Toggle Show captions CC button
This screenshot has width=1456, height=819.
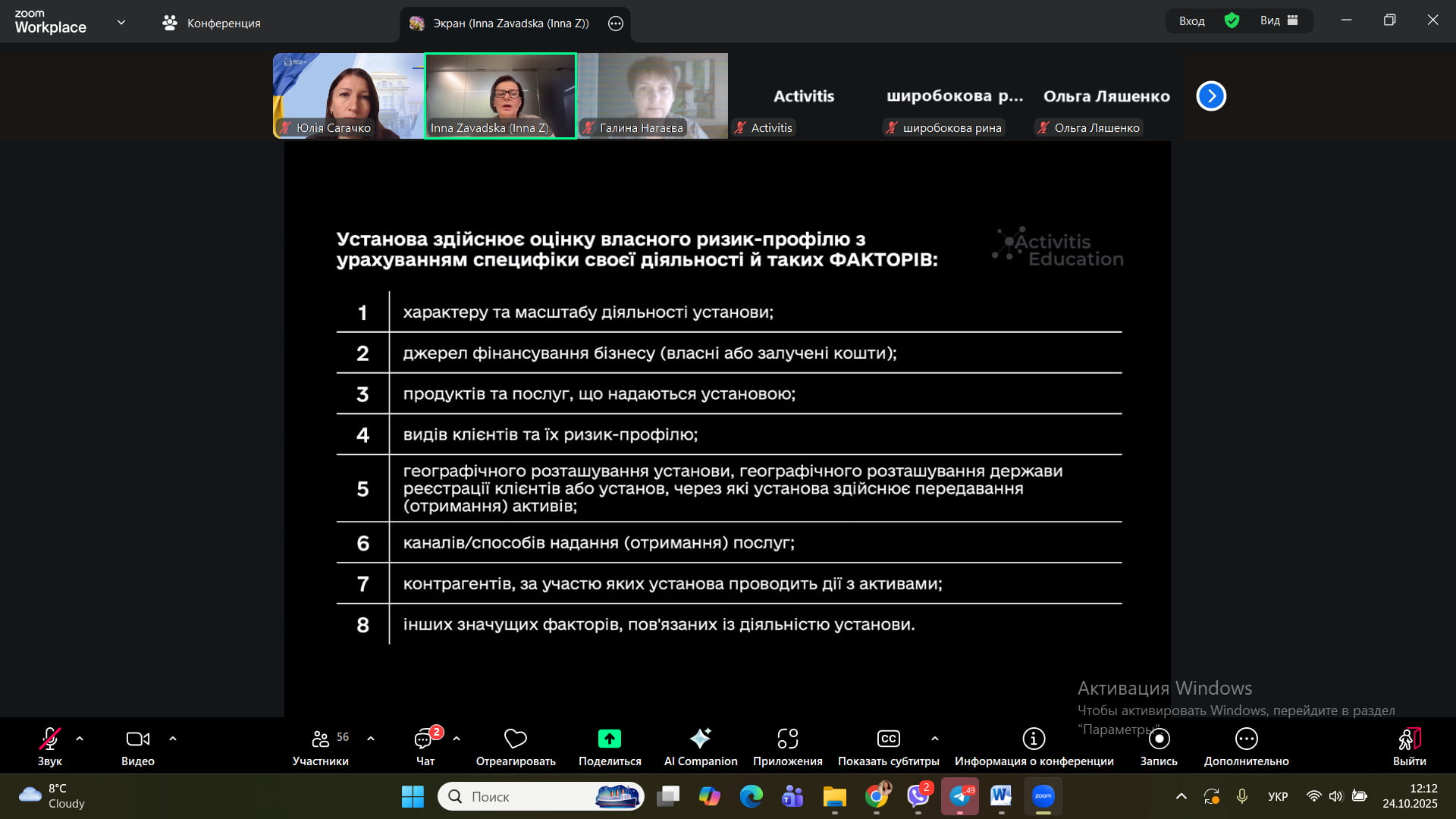point(888,739)
